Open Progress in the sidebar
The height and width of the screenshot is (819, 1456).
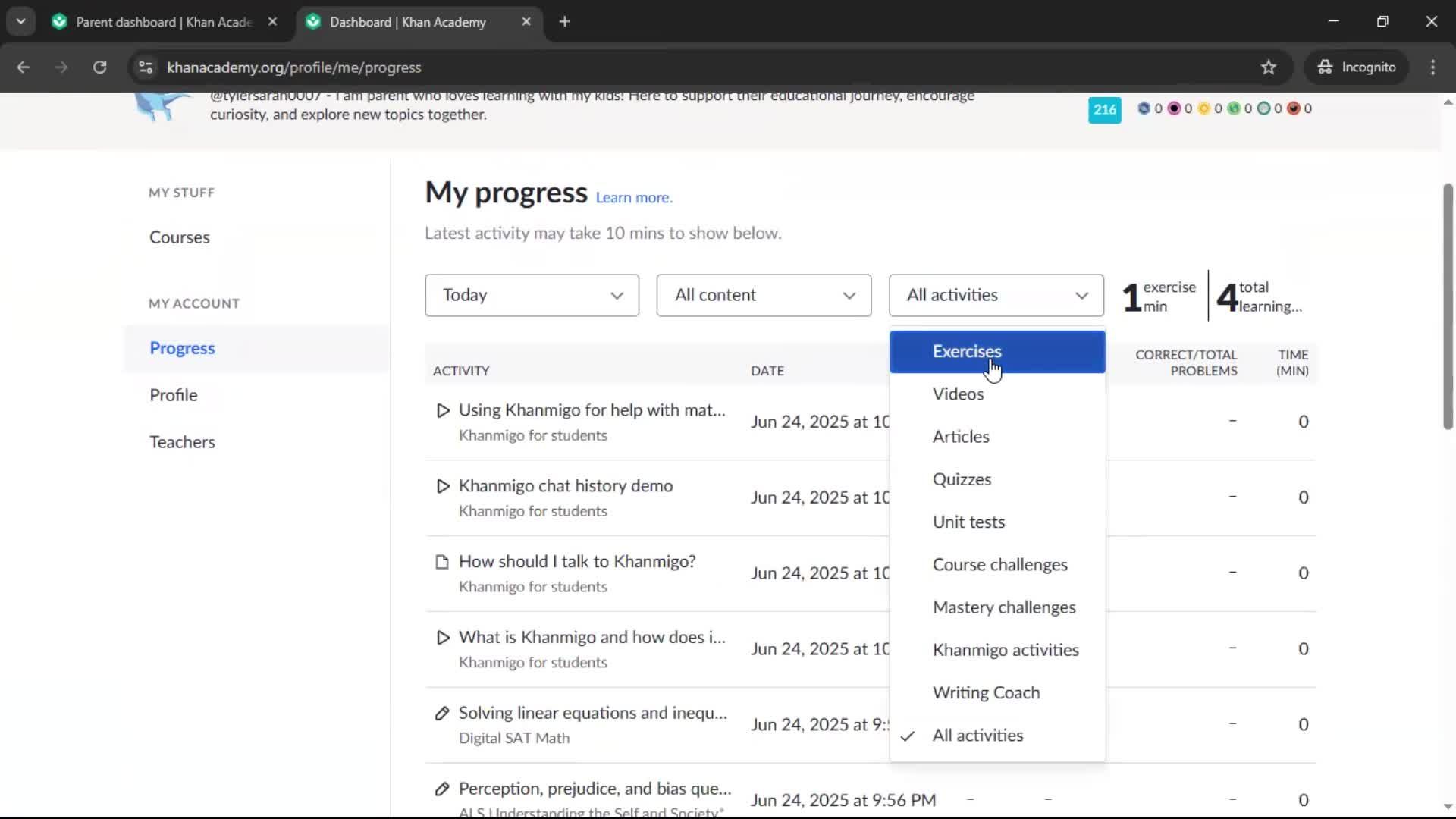click(x=182, y=348)
